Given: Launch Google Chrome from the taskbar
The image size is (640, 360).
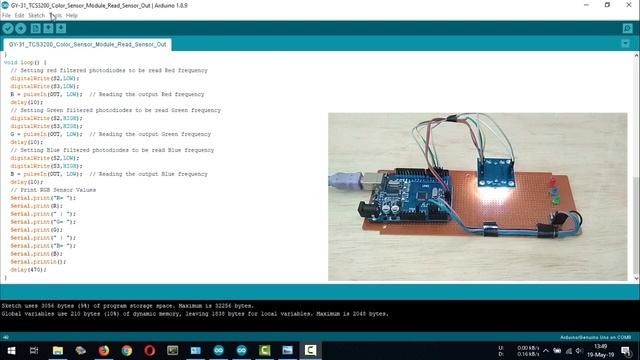Looking at the screenshot, I should 127,351.
